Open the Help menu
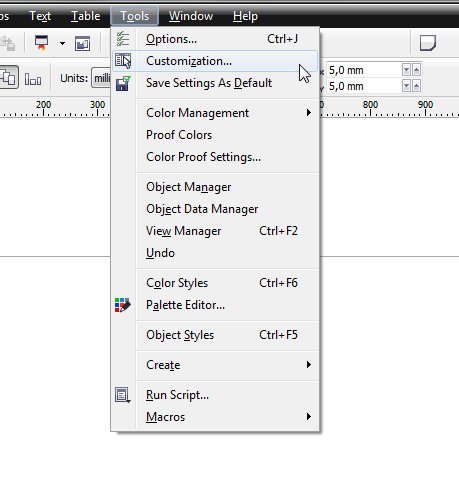 tap(245, 16)
